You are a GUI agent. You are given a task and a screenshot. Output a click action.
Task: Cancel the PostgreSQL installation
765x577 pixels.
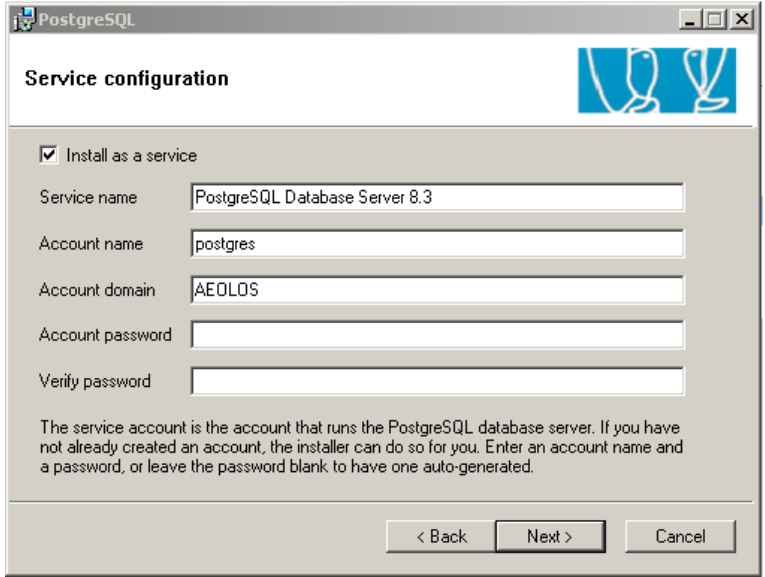(x=680, y=537)
